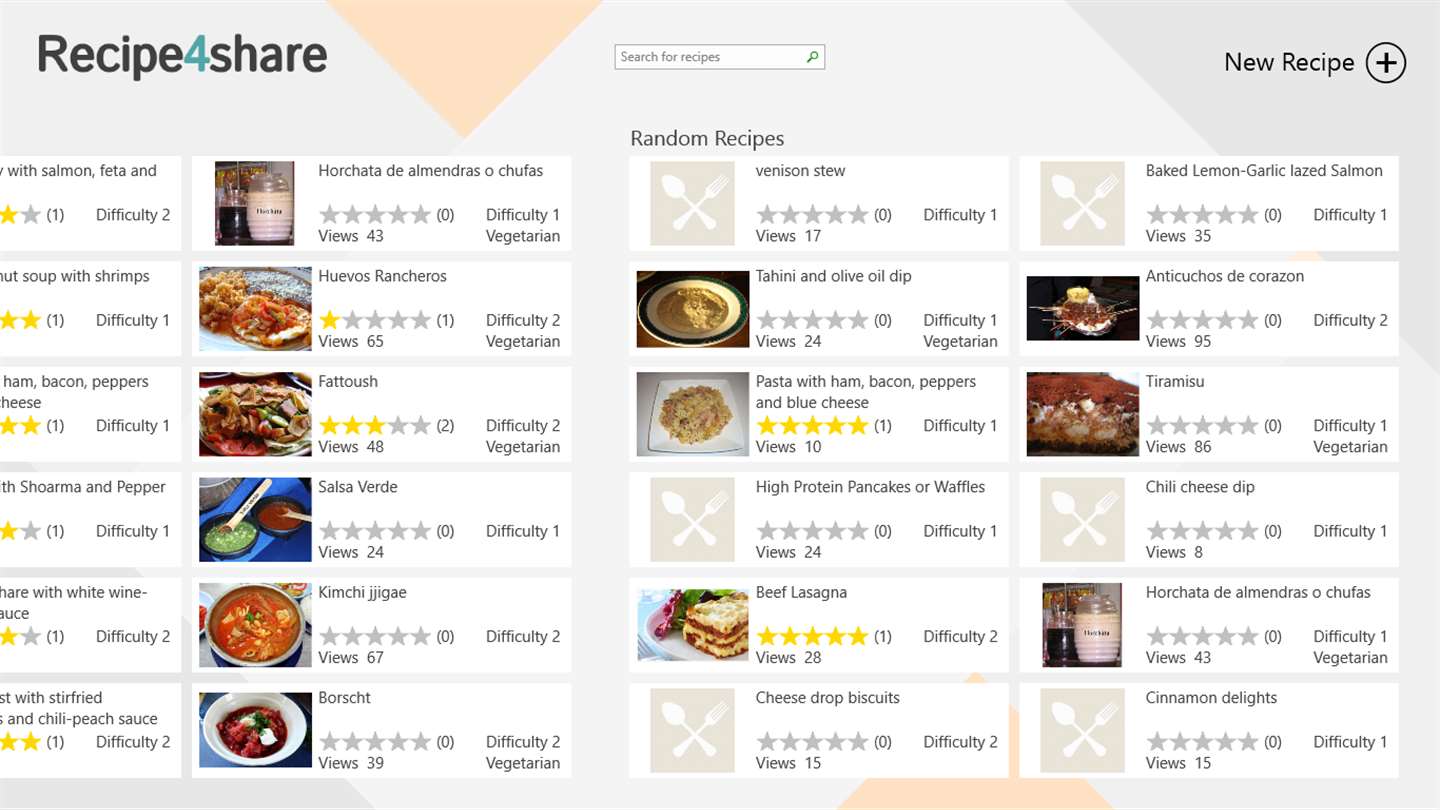Open the Huevos Rancheros recipe thumbnail
Image resolution: width=1440 pixels, height=810 pixels.
click(255, 309)
